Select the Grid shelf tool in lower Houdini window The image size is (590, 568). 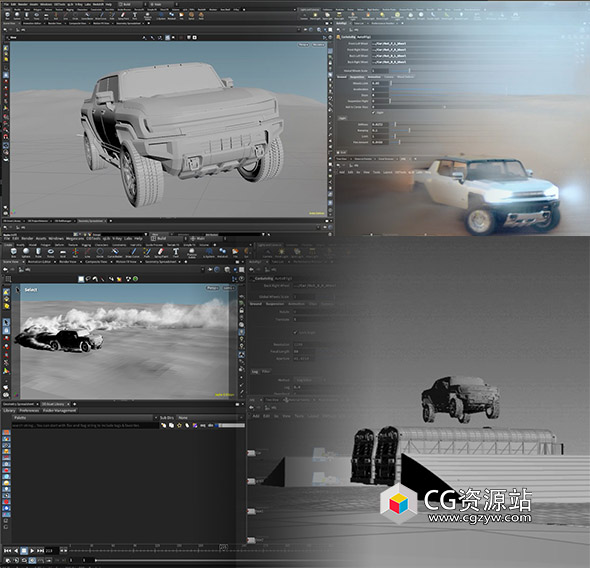[x=63, y=252]
